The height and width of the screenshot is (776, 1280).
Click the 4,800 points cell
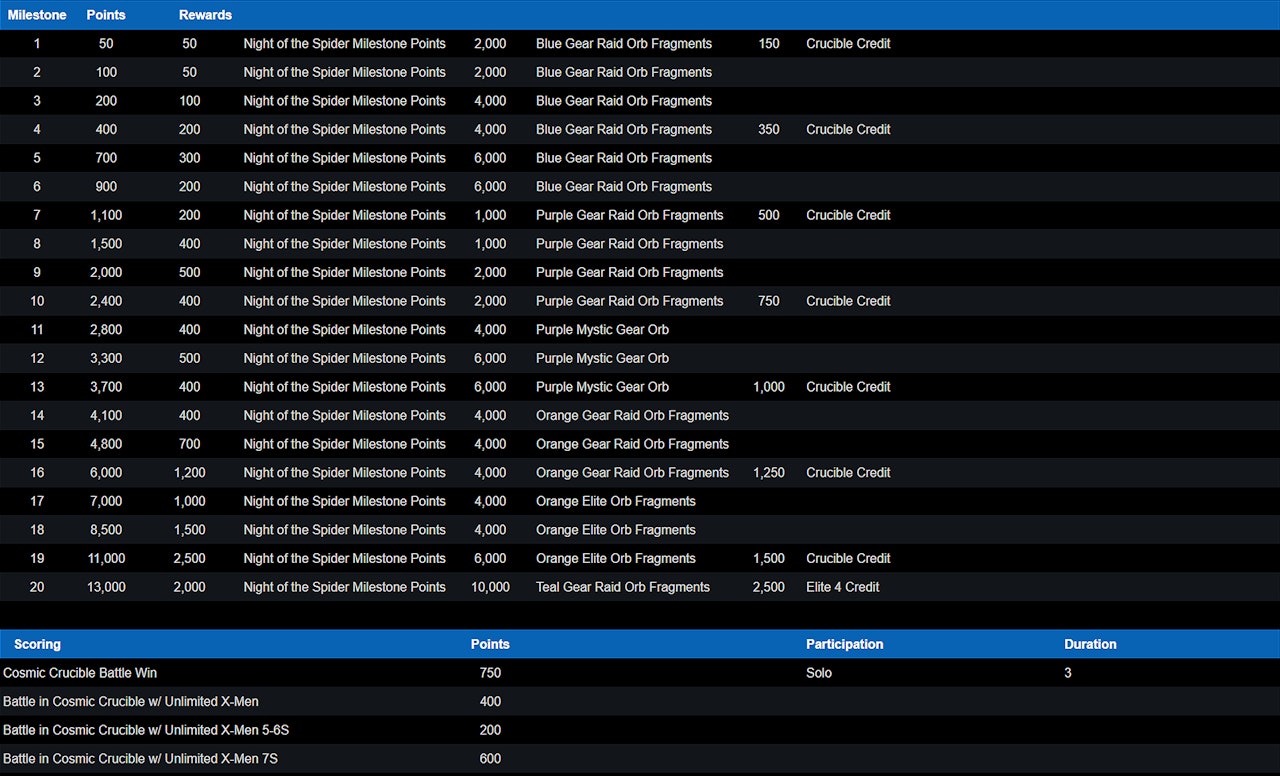click(x=106, y=444)
